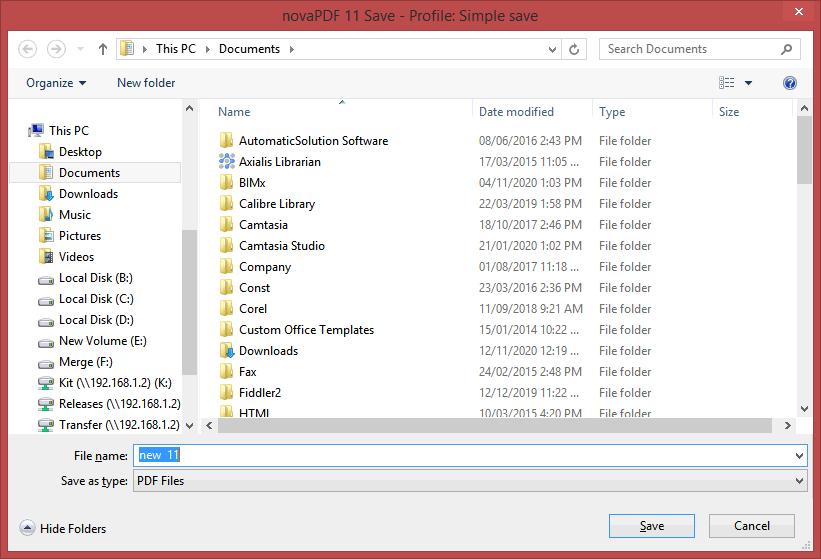Select the BIMx folder
This screenshot has height=559, width=821.
coord(252,183)
